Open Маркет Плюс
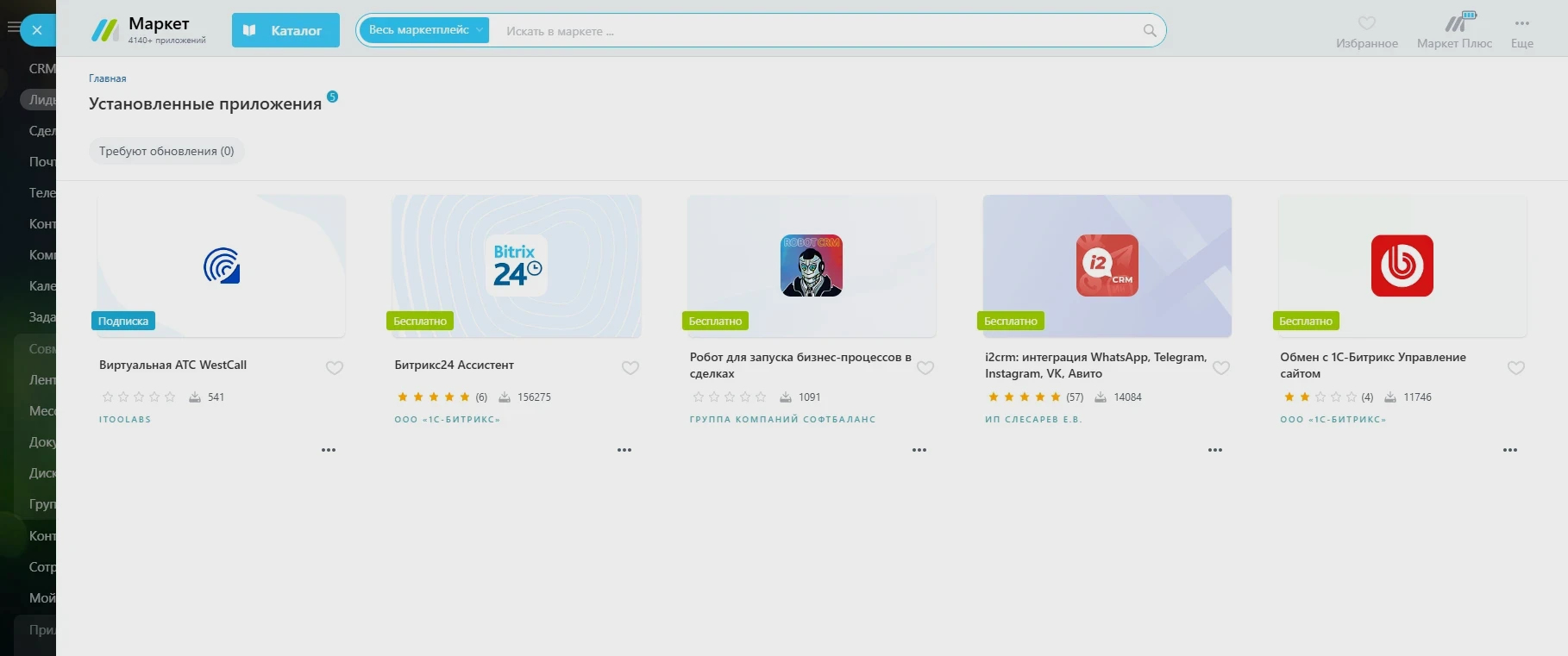The image size is (1568, 656). tap(1454, 31)
